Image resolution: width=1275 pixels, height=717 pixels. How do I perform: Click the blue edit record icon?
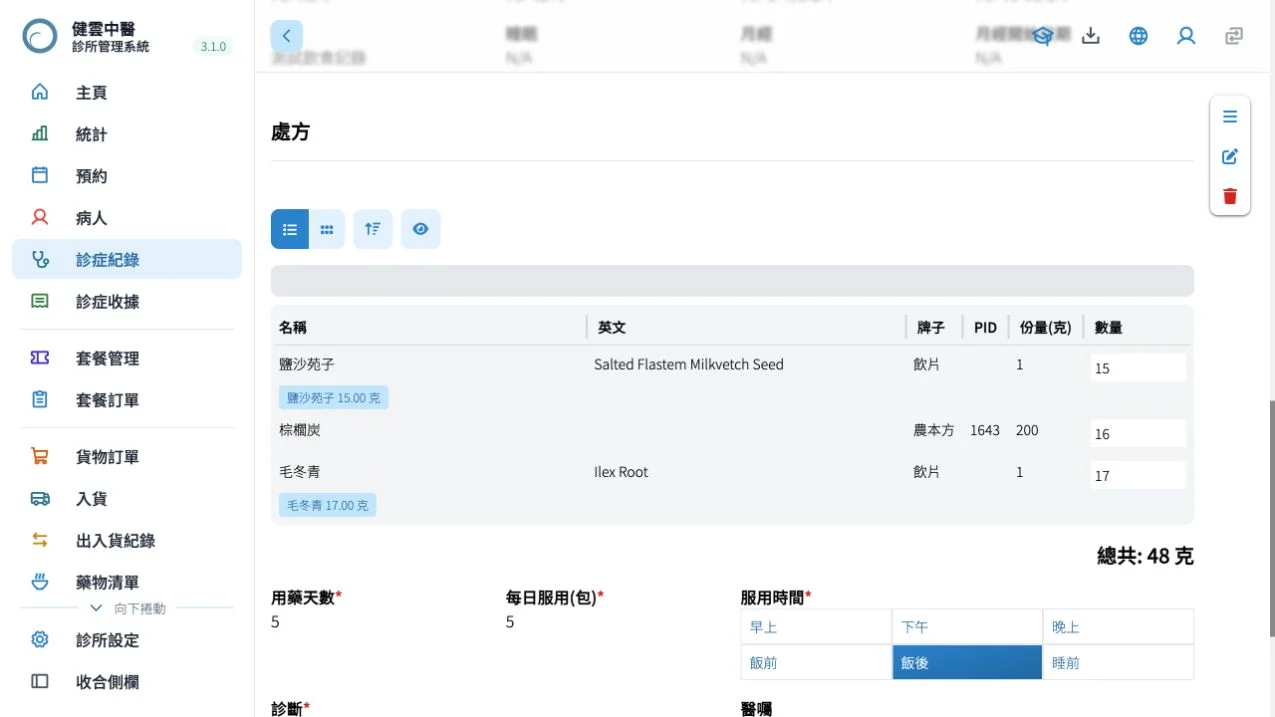point(1230,157)
